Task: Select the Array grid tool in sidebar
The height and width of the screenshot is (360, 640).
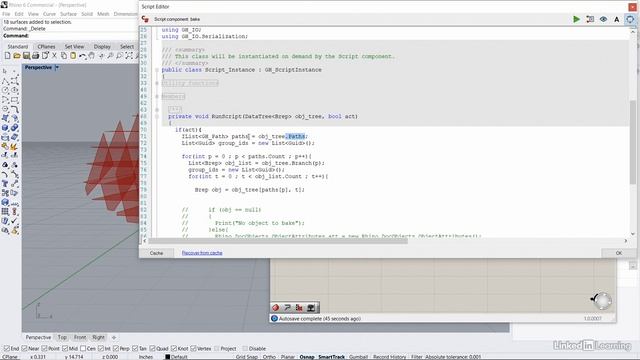Action: 5,211
